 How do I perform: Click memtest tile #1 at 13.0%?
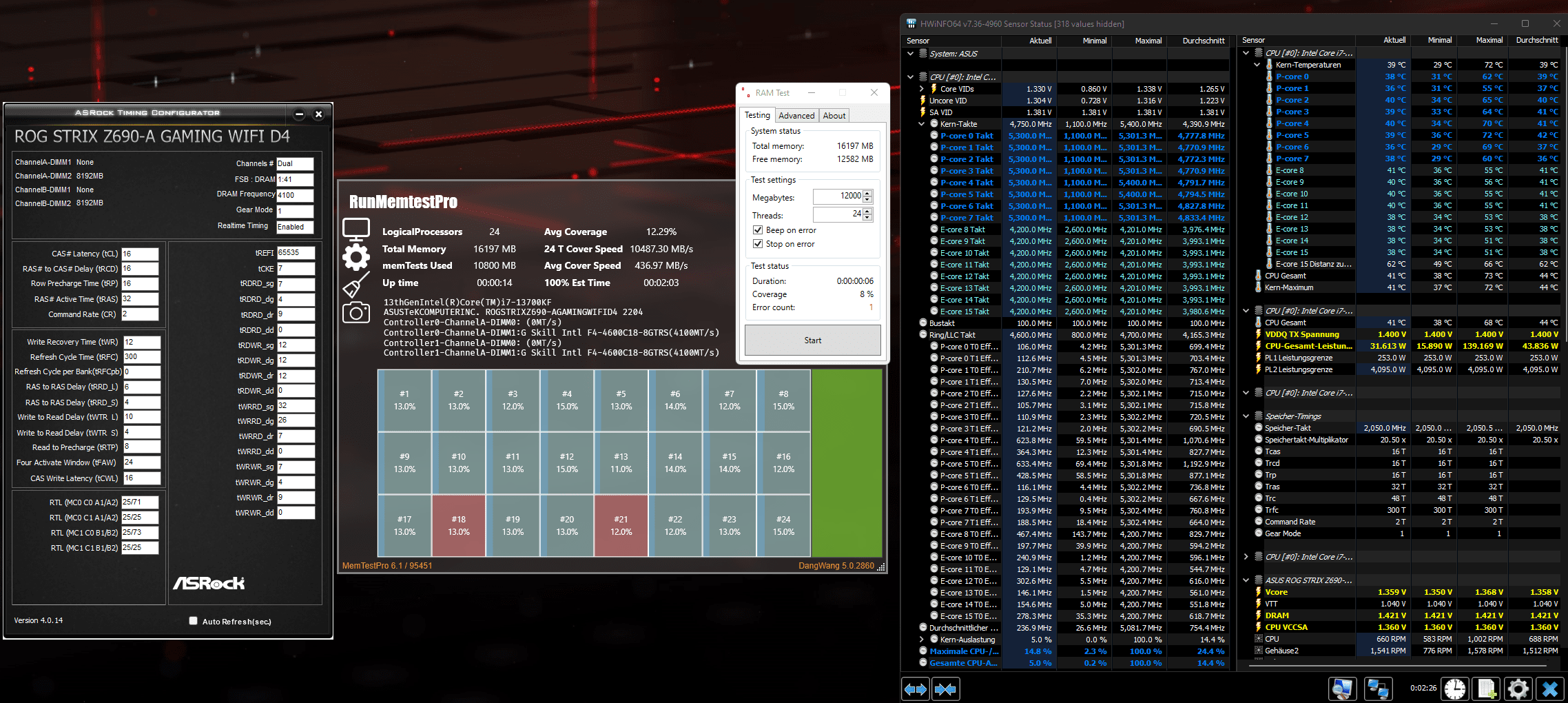coord(404,400)
